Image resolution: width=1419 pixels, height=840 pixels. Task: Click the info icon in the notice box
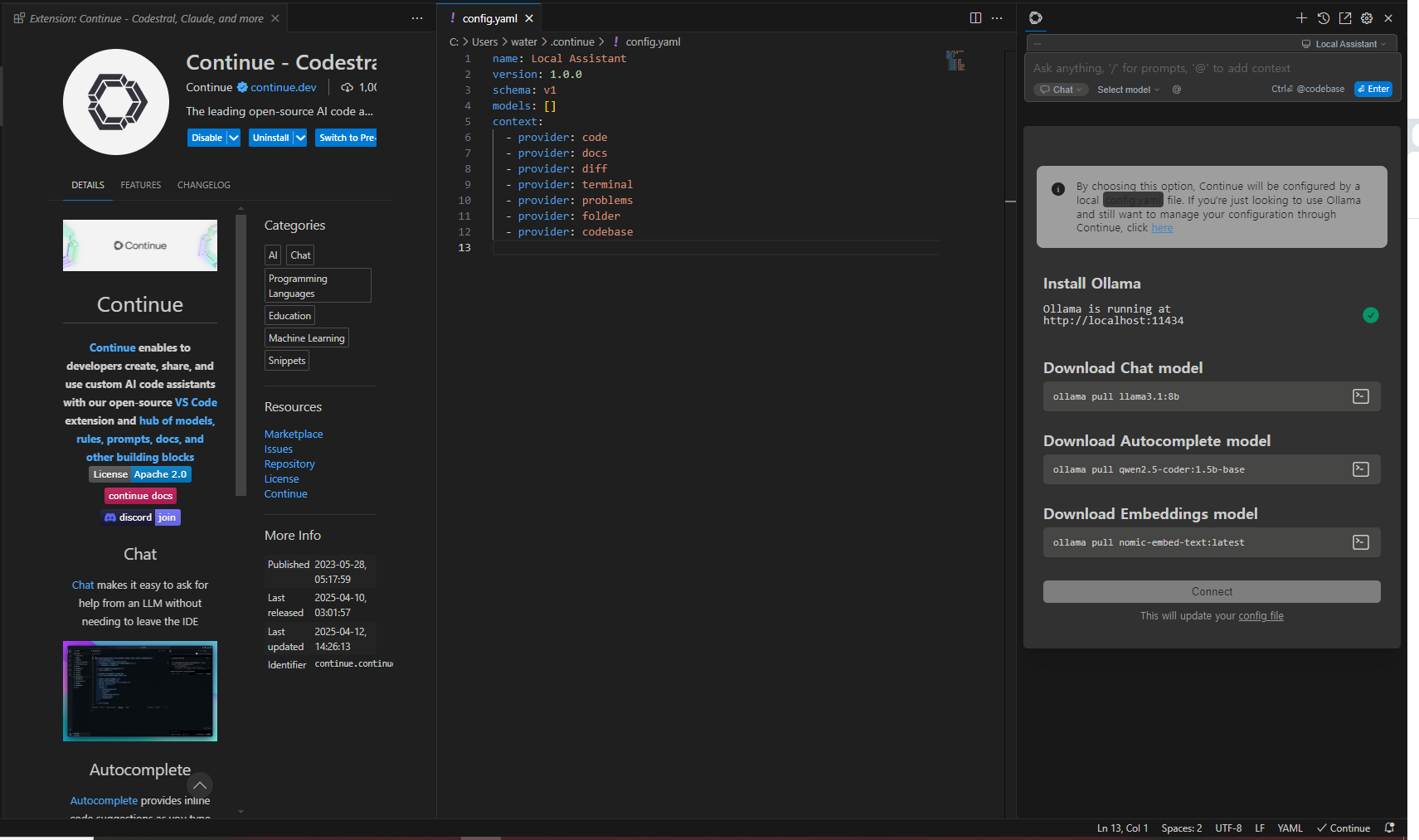point(1058,189)
